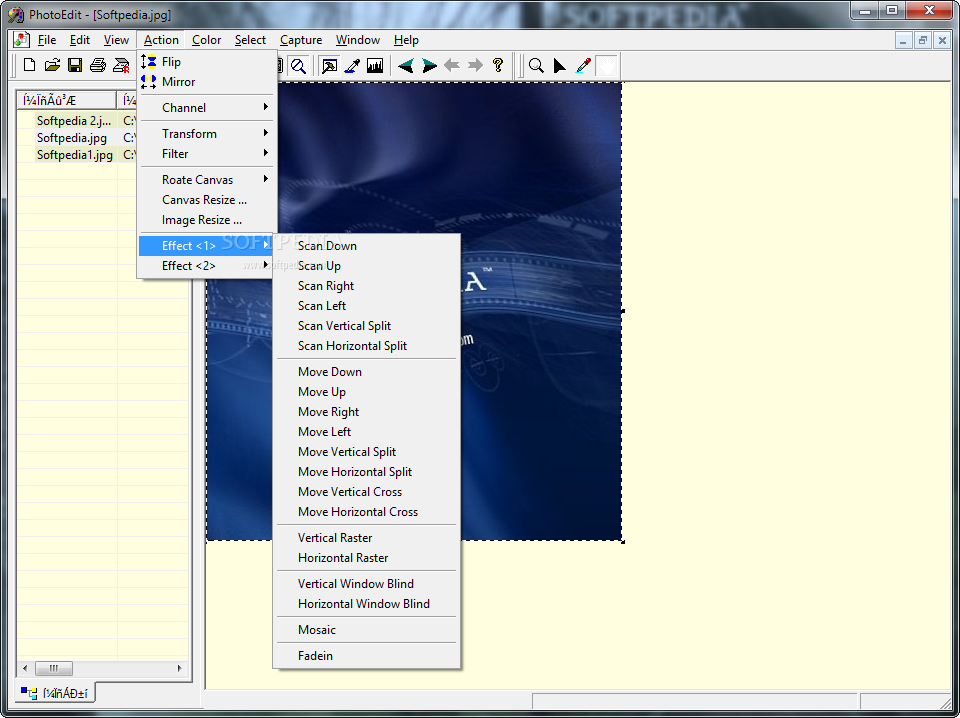Viewport: 960px width, 718px height.
Task: Apply the Mosaic effect
Action: pyautogui.click(x=367, y=629)
